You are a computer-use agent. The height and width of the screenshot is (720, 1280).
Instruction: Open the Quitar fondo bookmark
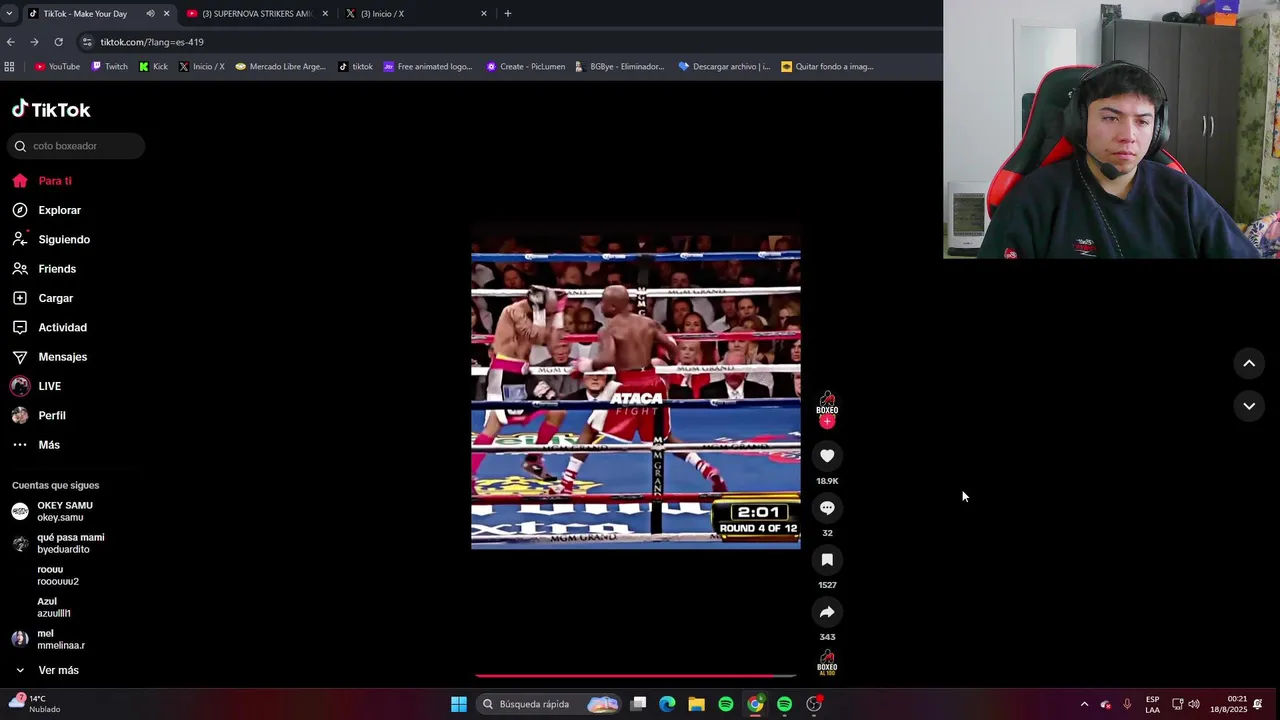pos(827,67)
